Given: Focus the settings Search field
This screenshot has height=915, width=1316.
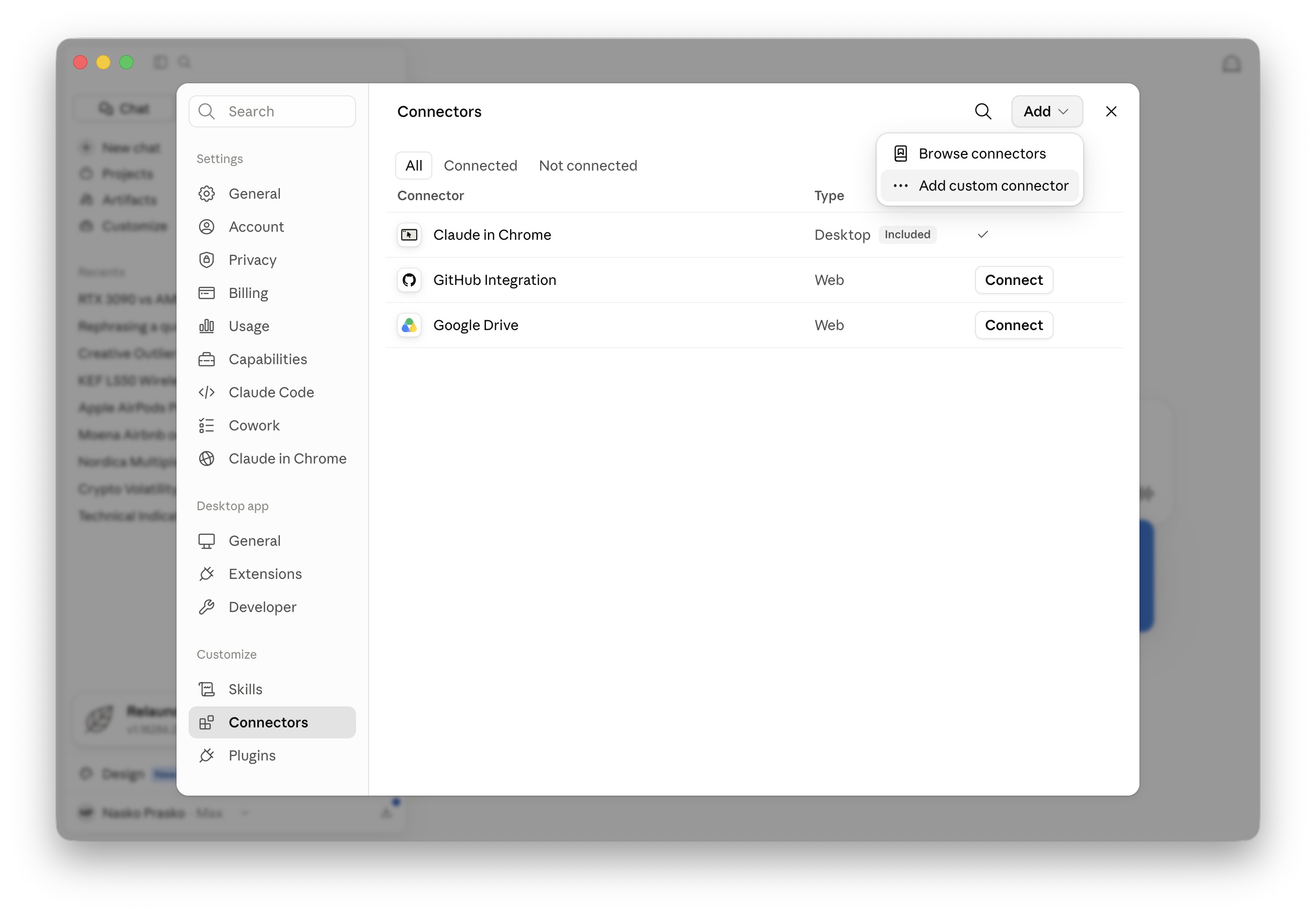Looking at the screenshot, I should point(272,111).
